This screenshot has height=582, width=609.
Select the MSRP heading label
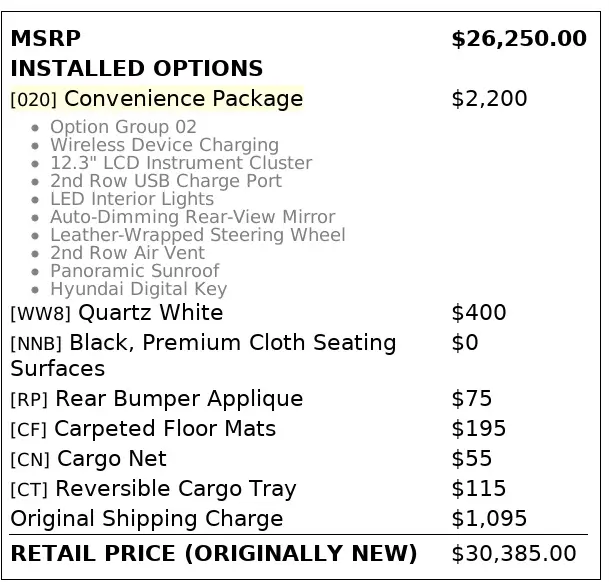point(45,39)
